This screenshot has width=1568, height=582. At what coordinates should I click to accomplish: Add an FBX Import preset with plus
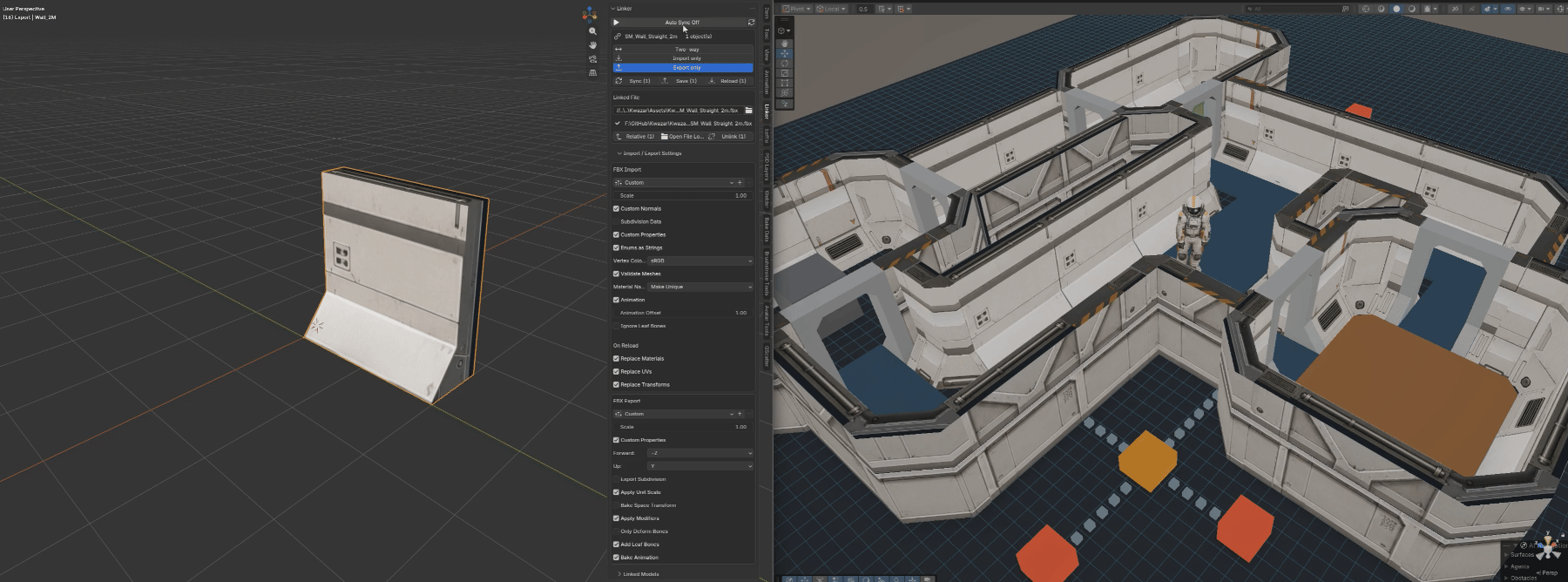740,183
